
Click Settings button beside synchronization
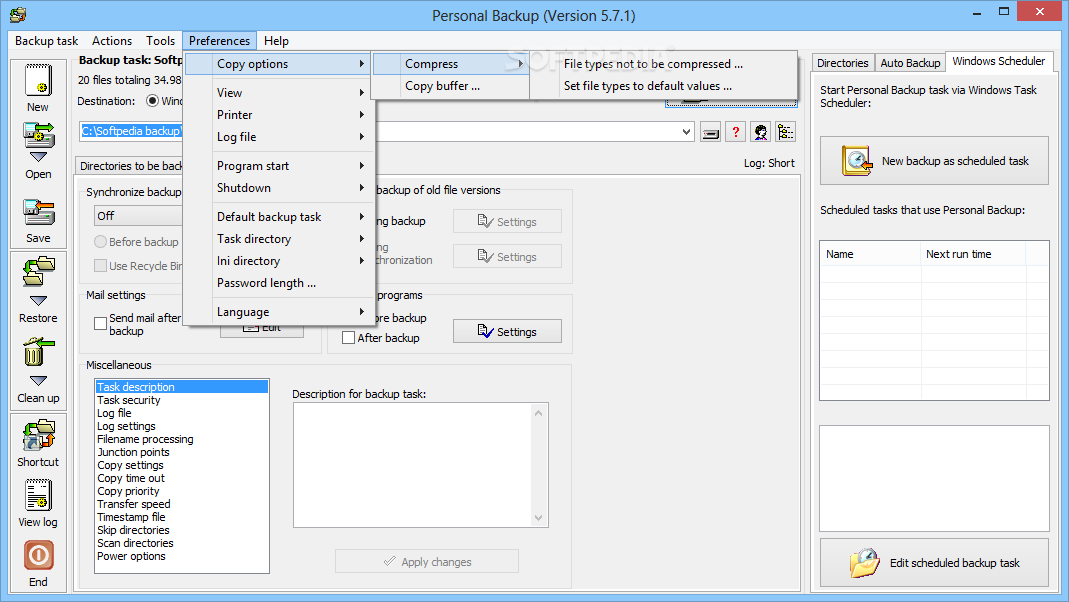pyautogui.click(x=507, y=256)
